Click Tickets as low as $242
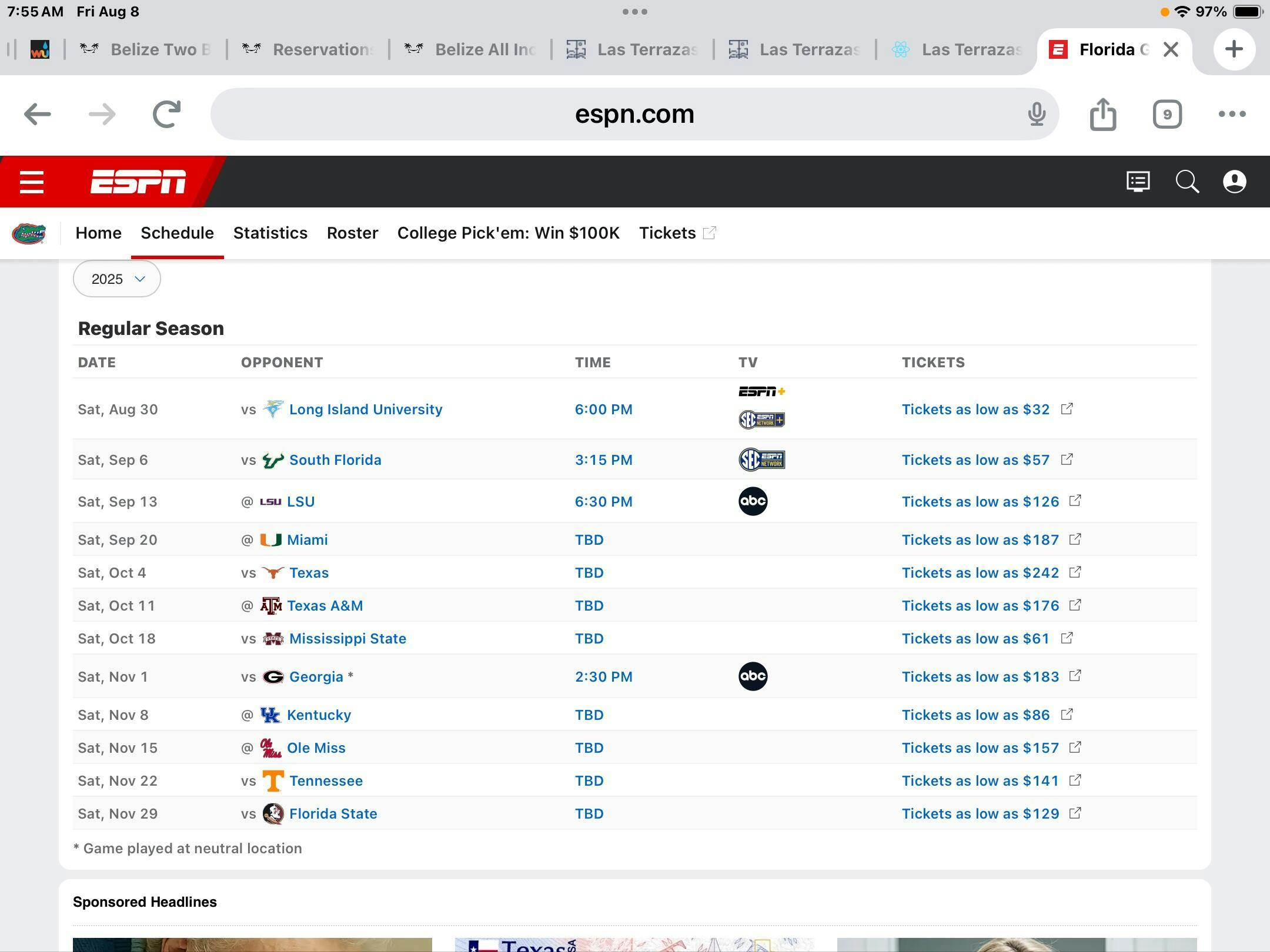Image resolution: width=1270 pixels, height=952 pixels. 980,572
